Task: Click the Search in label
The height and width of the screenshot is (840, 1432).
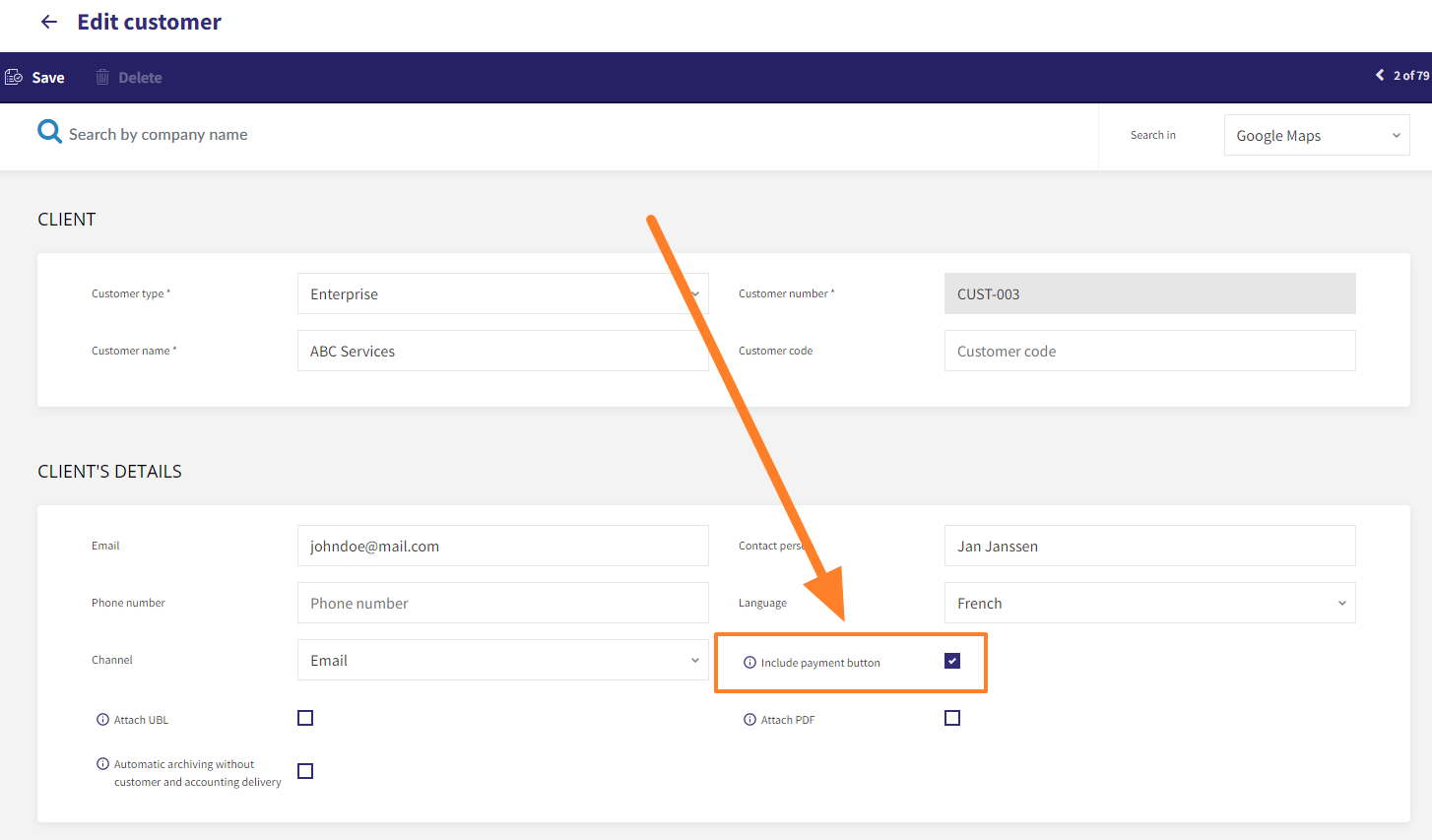Action: 1153,135
